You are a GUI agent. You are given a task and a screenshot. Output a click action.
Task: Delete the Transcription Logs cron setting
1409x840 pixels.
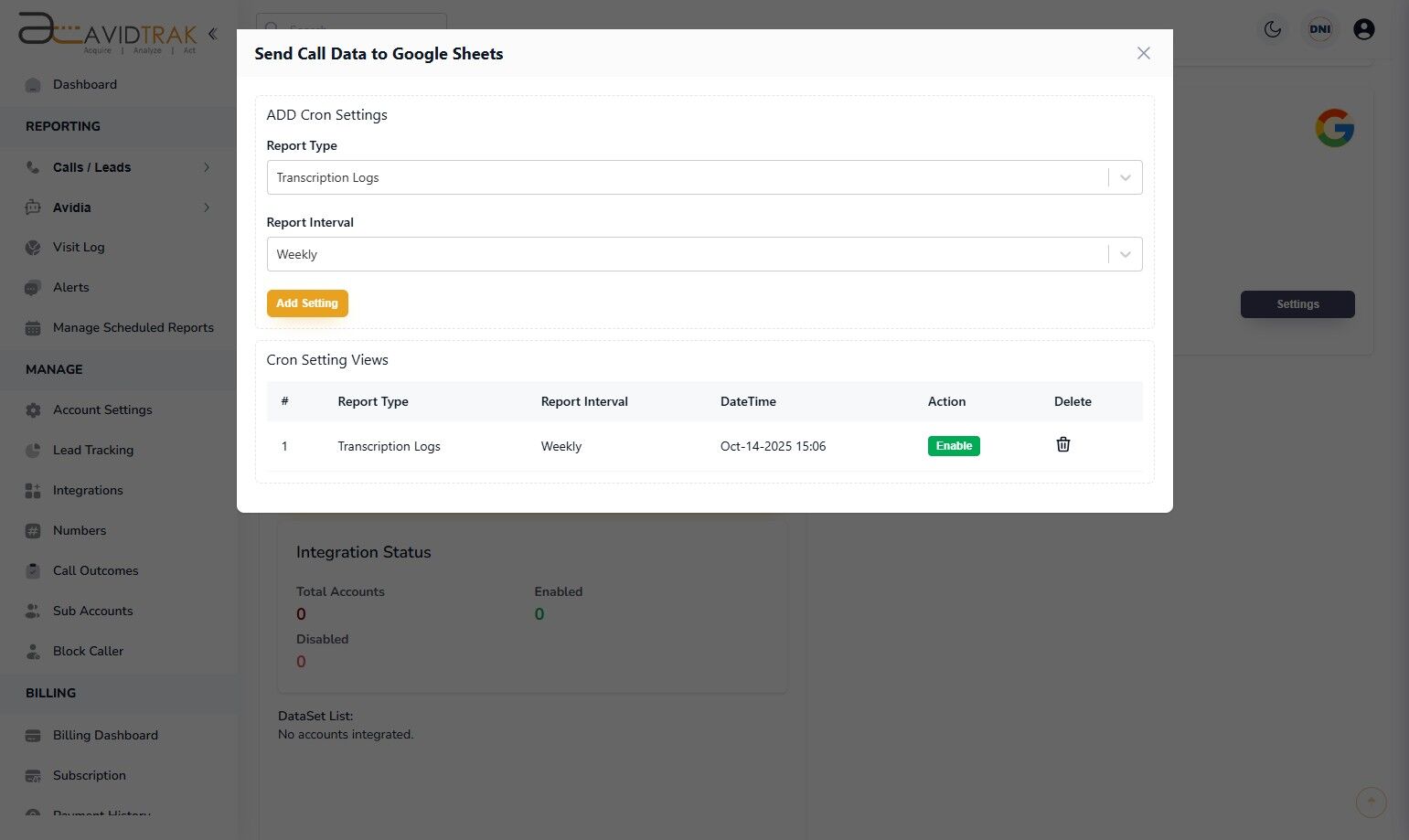(1063, 445)
